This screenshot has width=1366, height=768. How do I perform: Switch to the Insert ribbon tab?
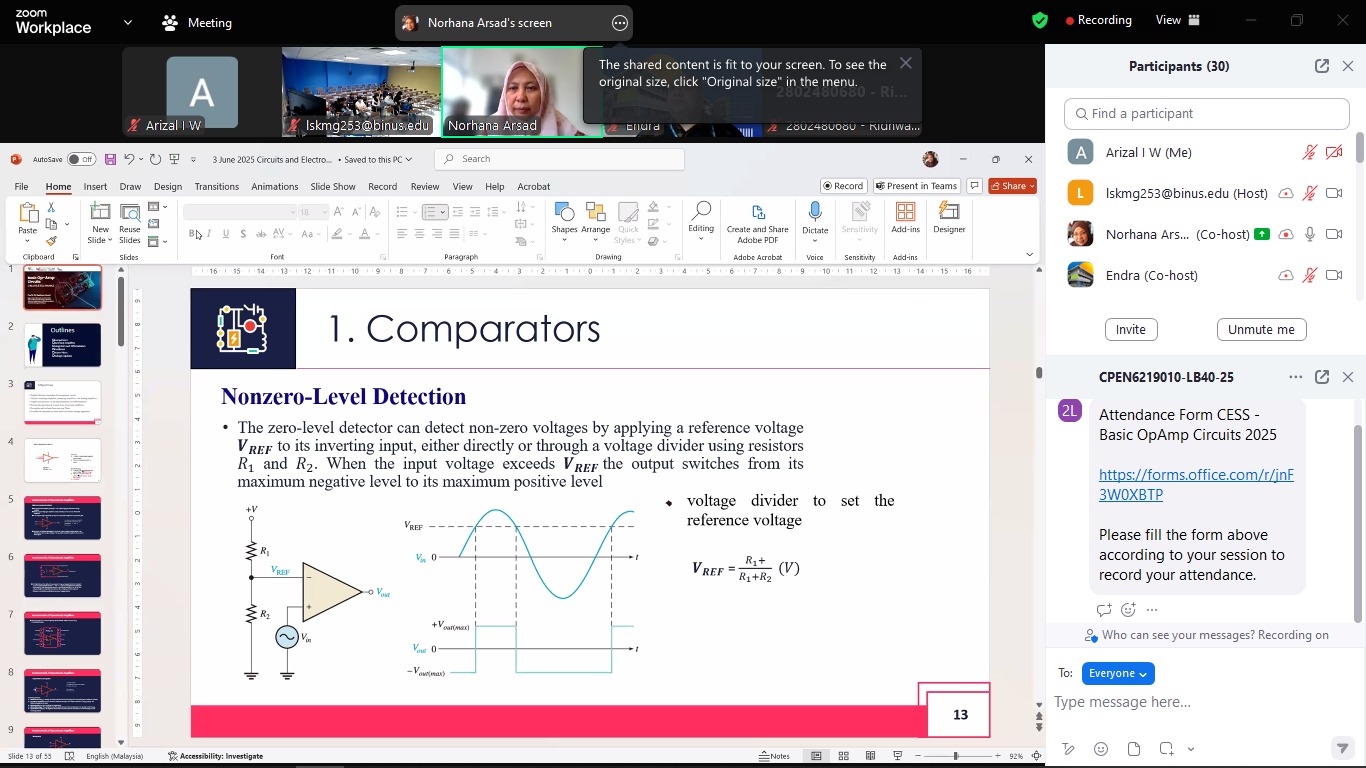pos(95,186)
